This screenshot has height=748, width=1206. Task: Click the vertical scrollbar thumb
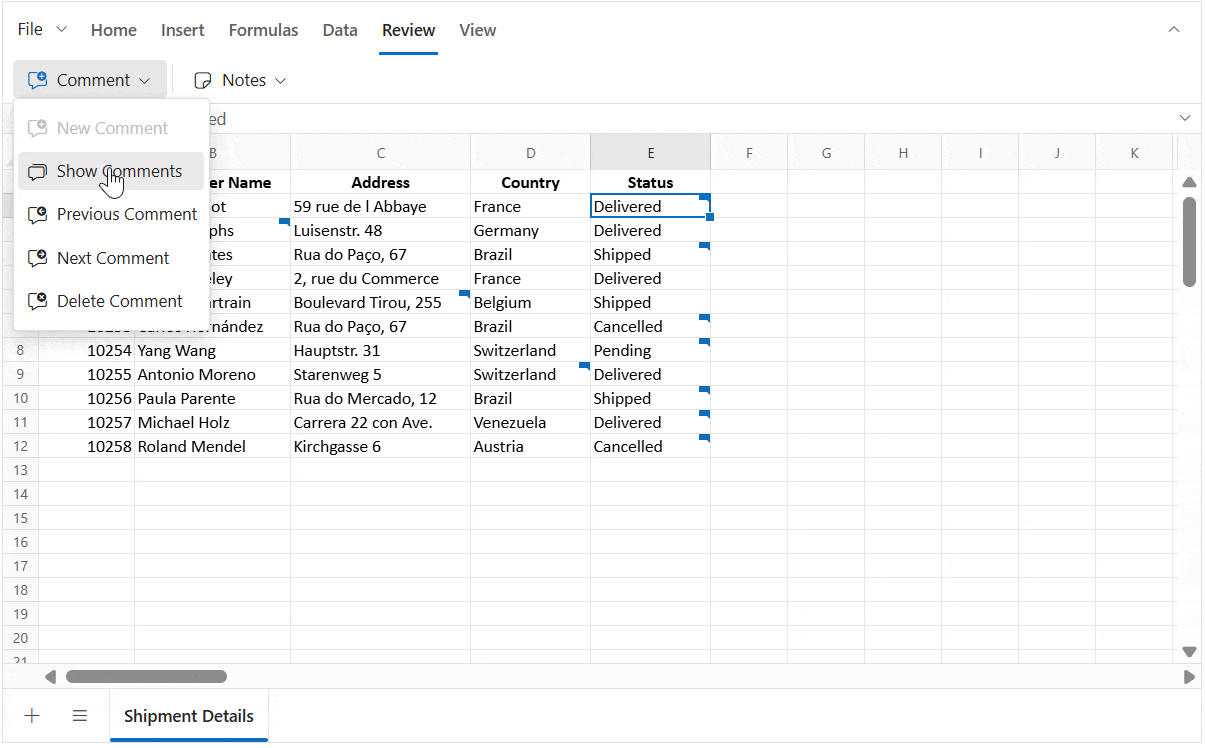[x=1189, y=242]
